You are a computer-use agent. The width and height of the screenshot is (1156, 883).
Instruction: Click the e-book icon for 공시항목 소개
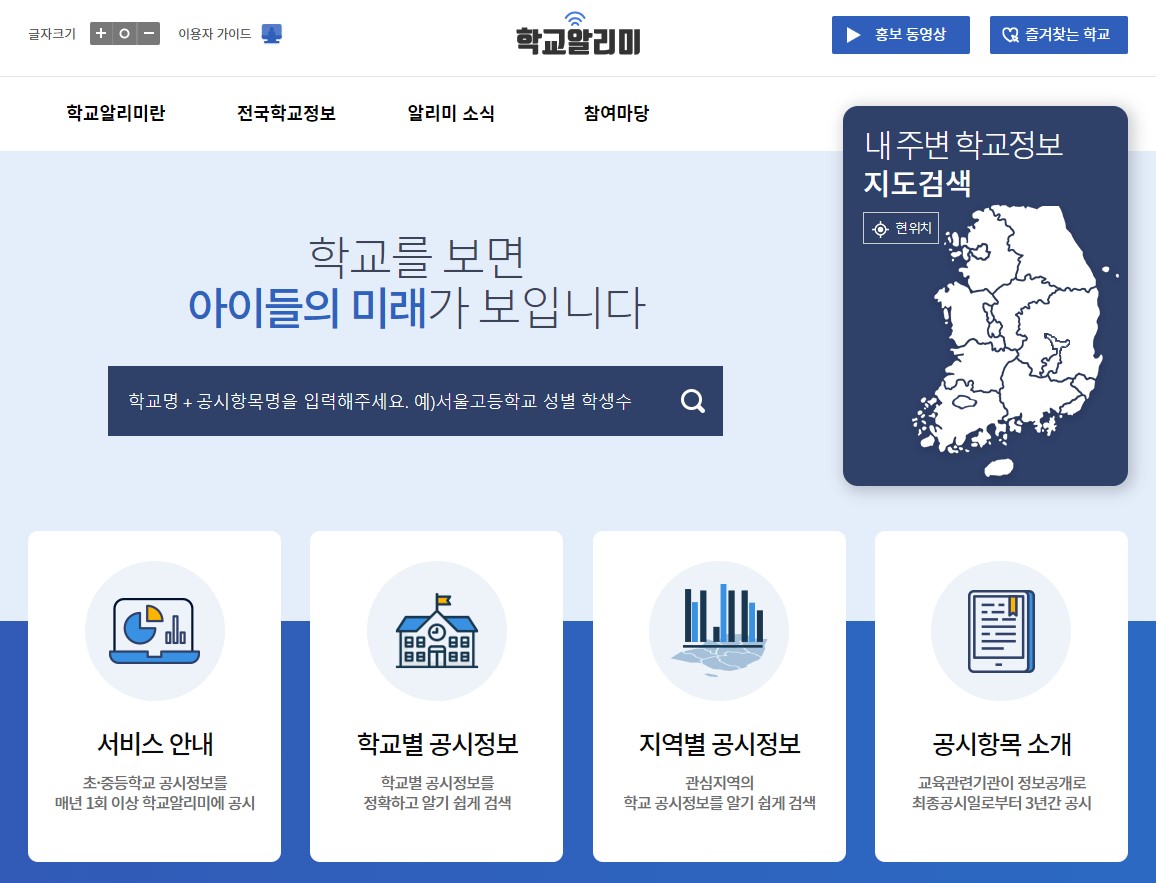click(x=1001, y=630)
